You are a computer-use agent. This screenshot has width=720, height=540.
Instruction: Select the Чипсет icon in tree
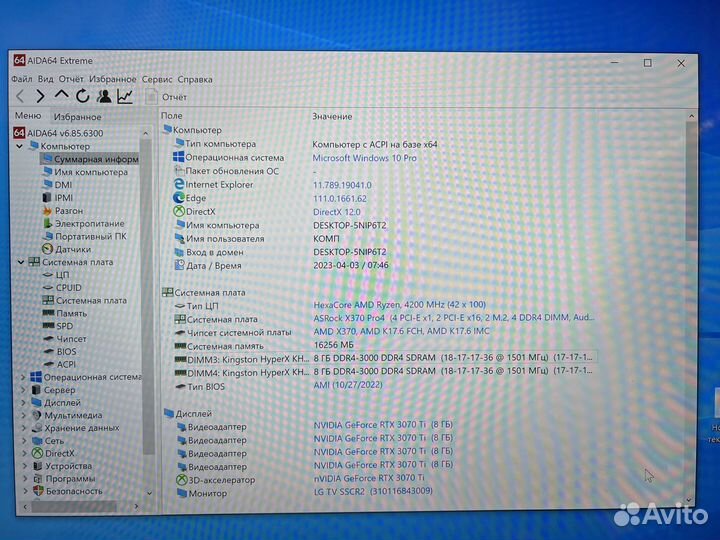(49, 338)
